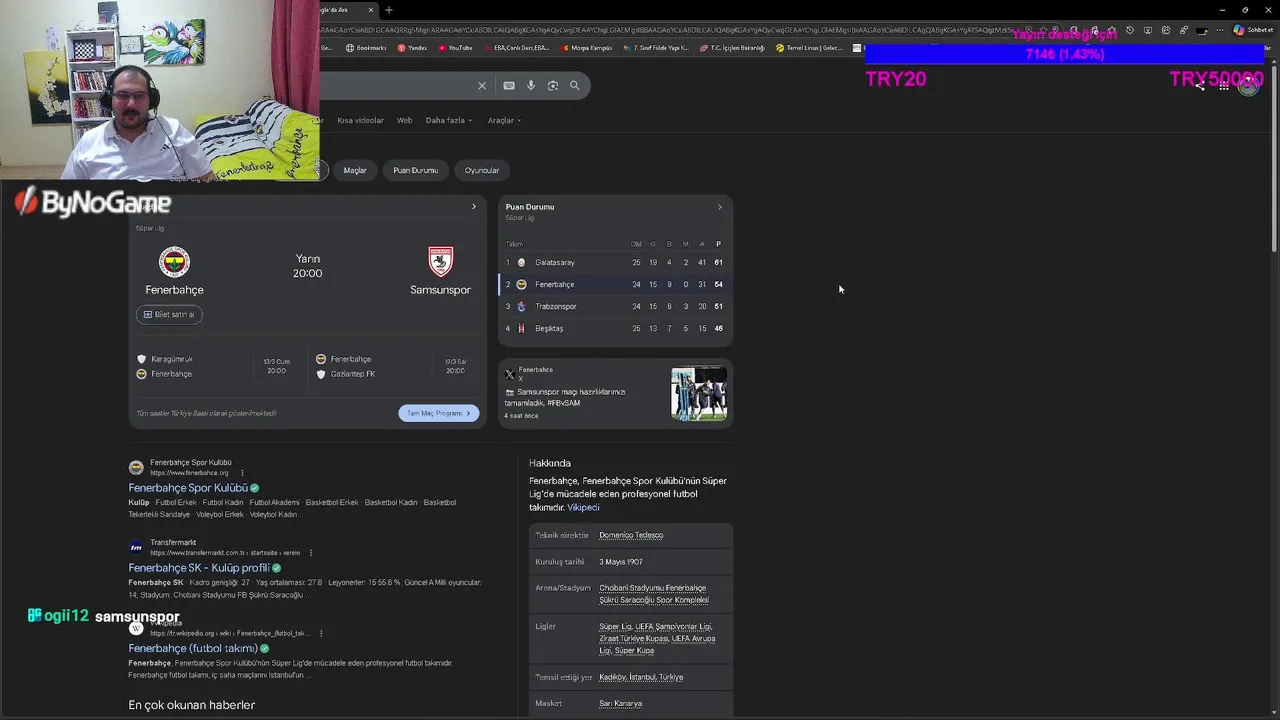Screen dimensions: 1280x720
Task: Open the Chobani Stadyumu stadium link
Action: coord(654,594)
